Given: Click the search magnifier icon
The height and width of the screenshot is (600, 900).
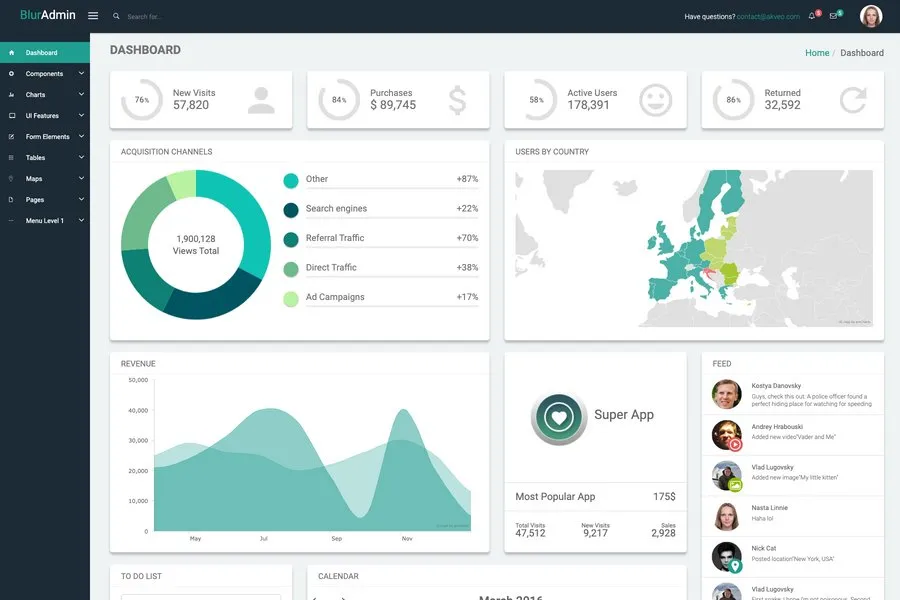Looking at the screenshot, I should [x=116, y=17].
